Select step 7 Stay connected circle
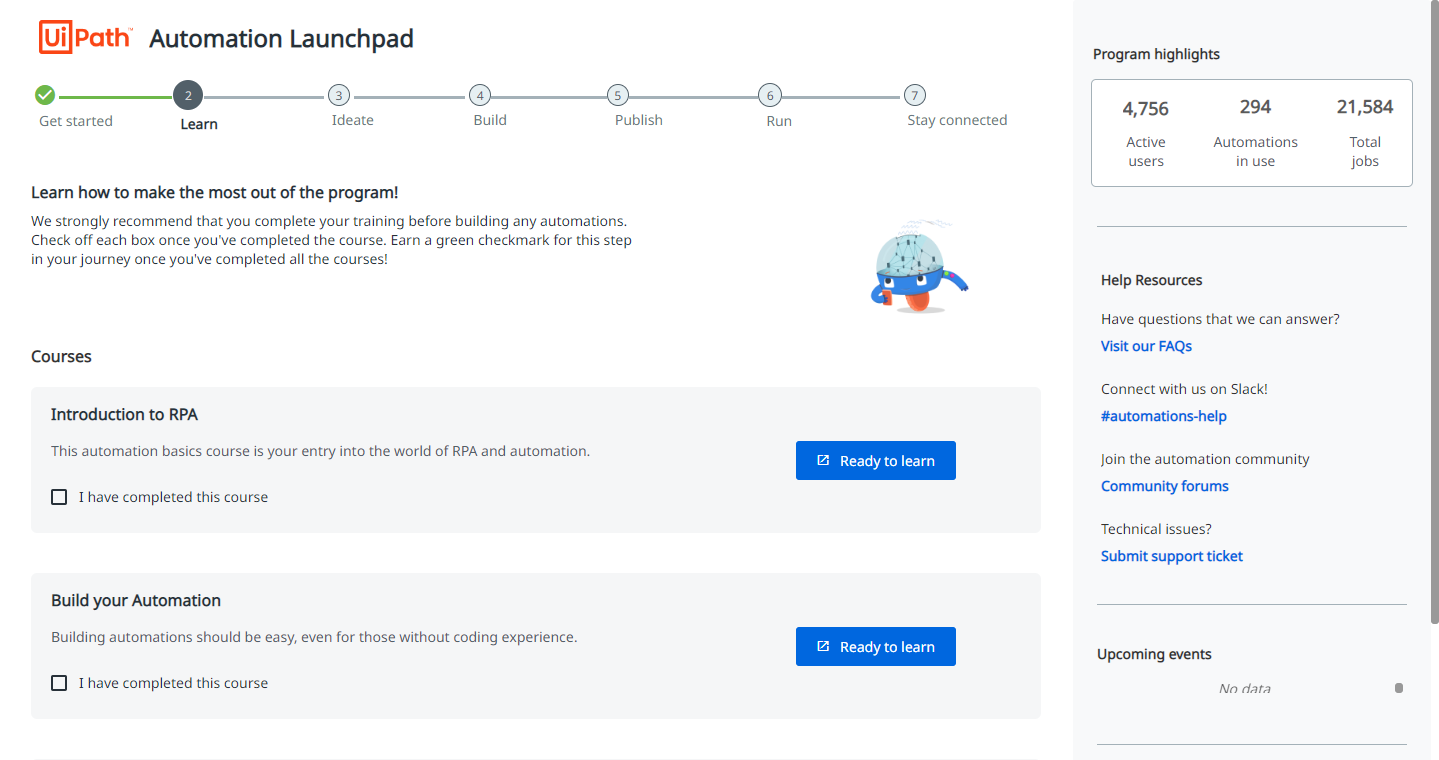The image size is (1439, 760). [914, 96]
